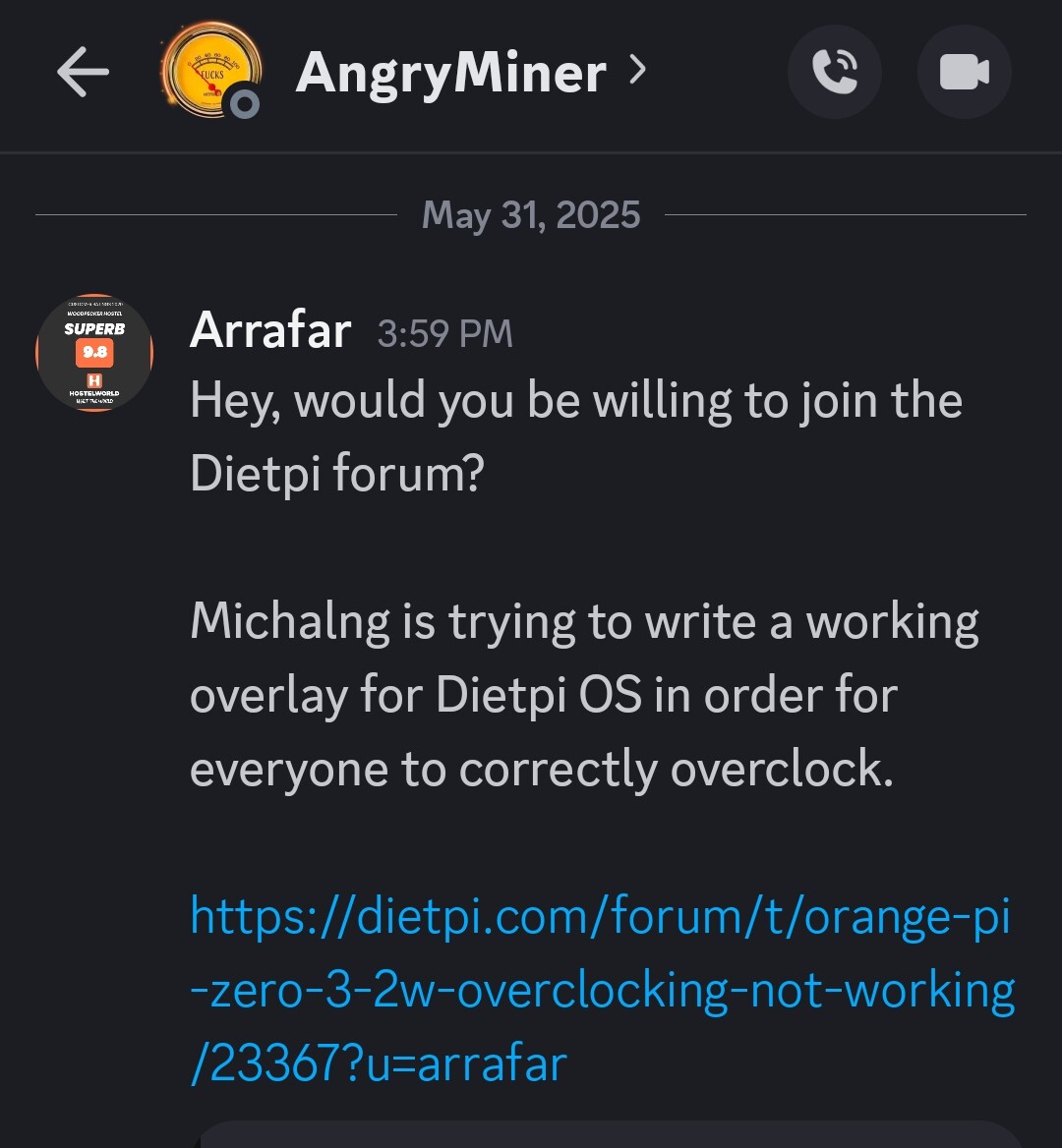Expand the chevron beside AngryMiner
Screen dimensions: 1062x1148
pos(638,71)
